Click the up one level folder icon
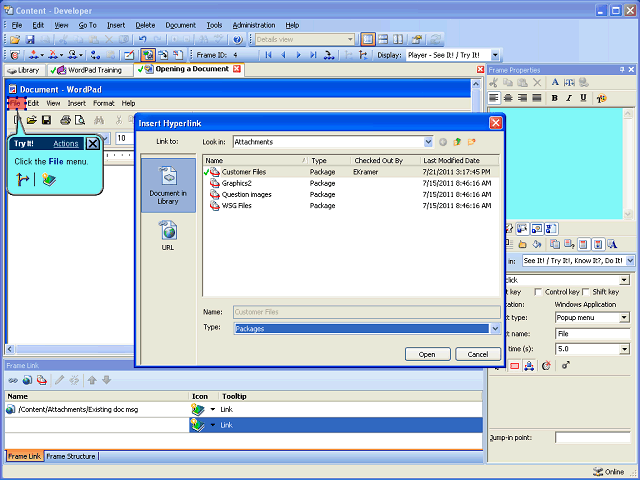 point(457,142)
